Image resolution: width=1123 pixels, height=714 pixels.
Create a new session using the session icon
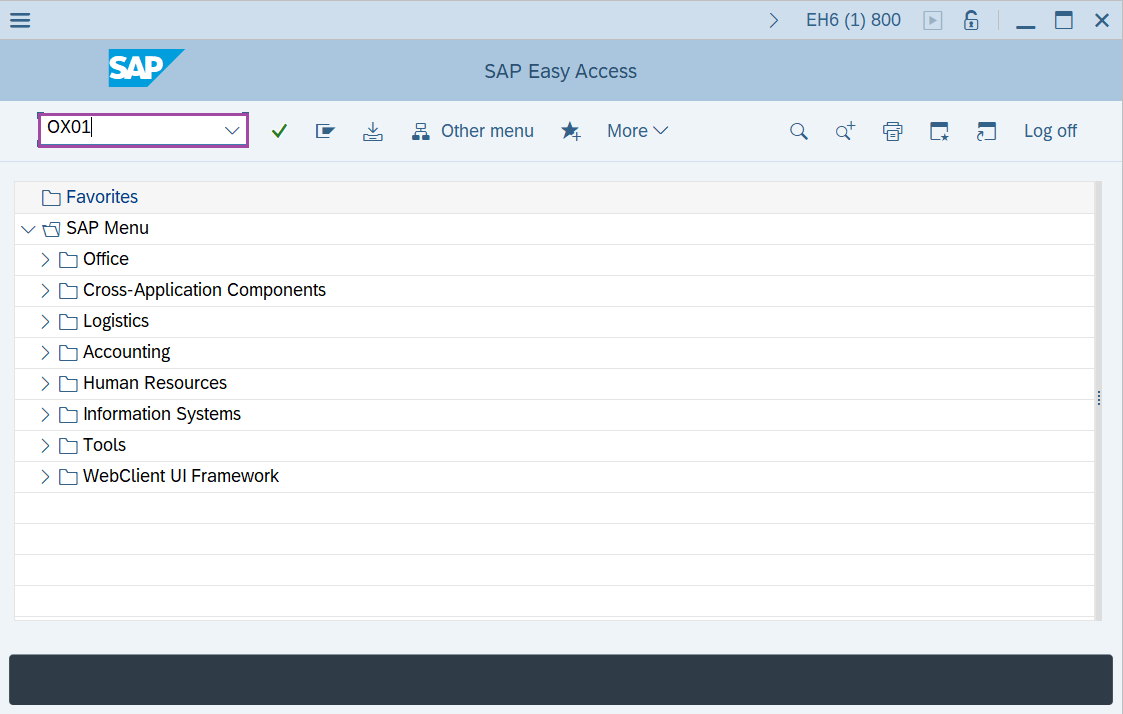coord(938,130)
